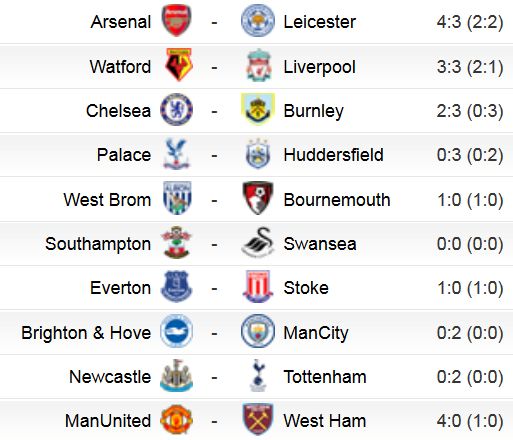Click the Liverpool crest icon
The height and width of the screenshot is (440, 513).
[x=259, y=65]
